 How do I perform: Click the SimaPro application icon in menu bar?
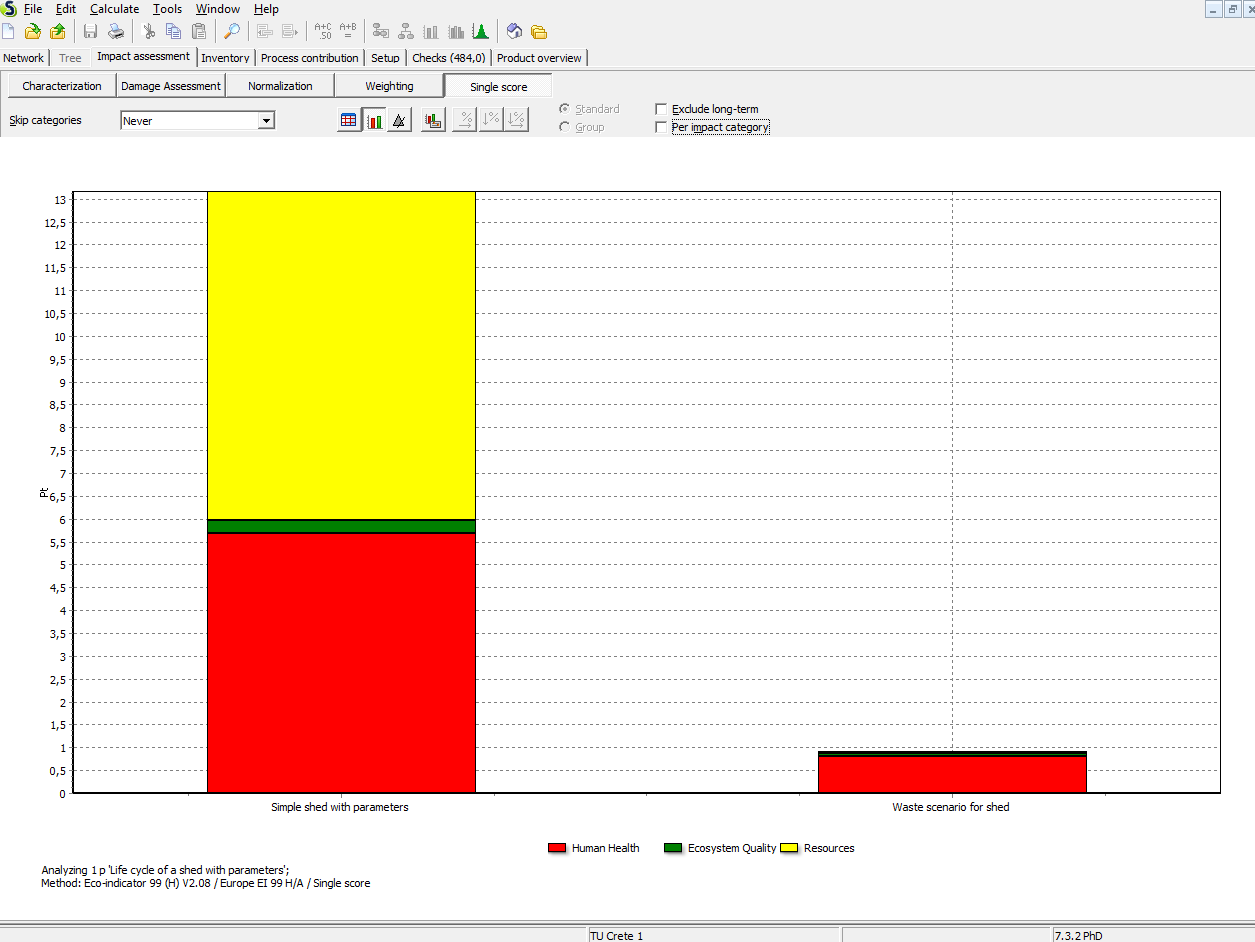(x=9, y=9)
